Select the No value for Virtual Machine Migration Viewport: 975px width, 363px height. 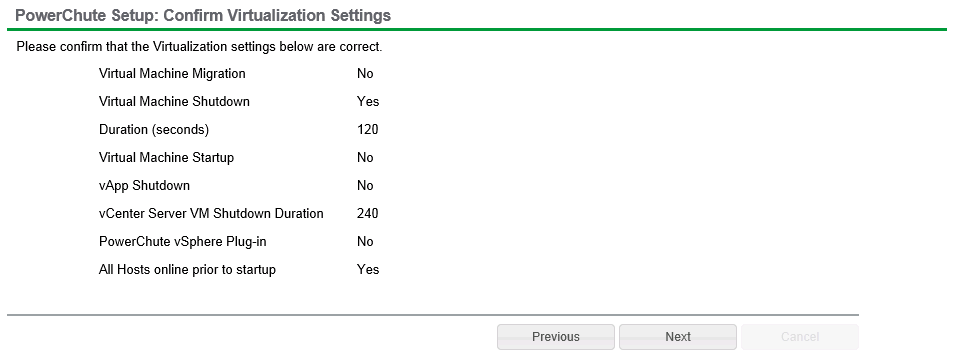tap(365, 73)
